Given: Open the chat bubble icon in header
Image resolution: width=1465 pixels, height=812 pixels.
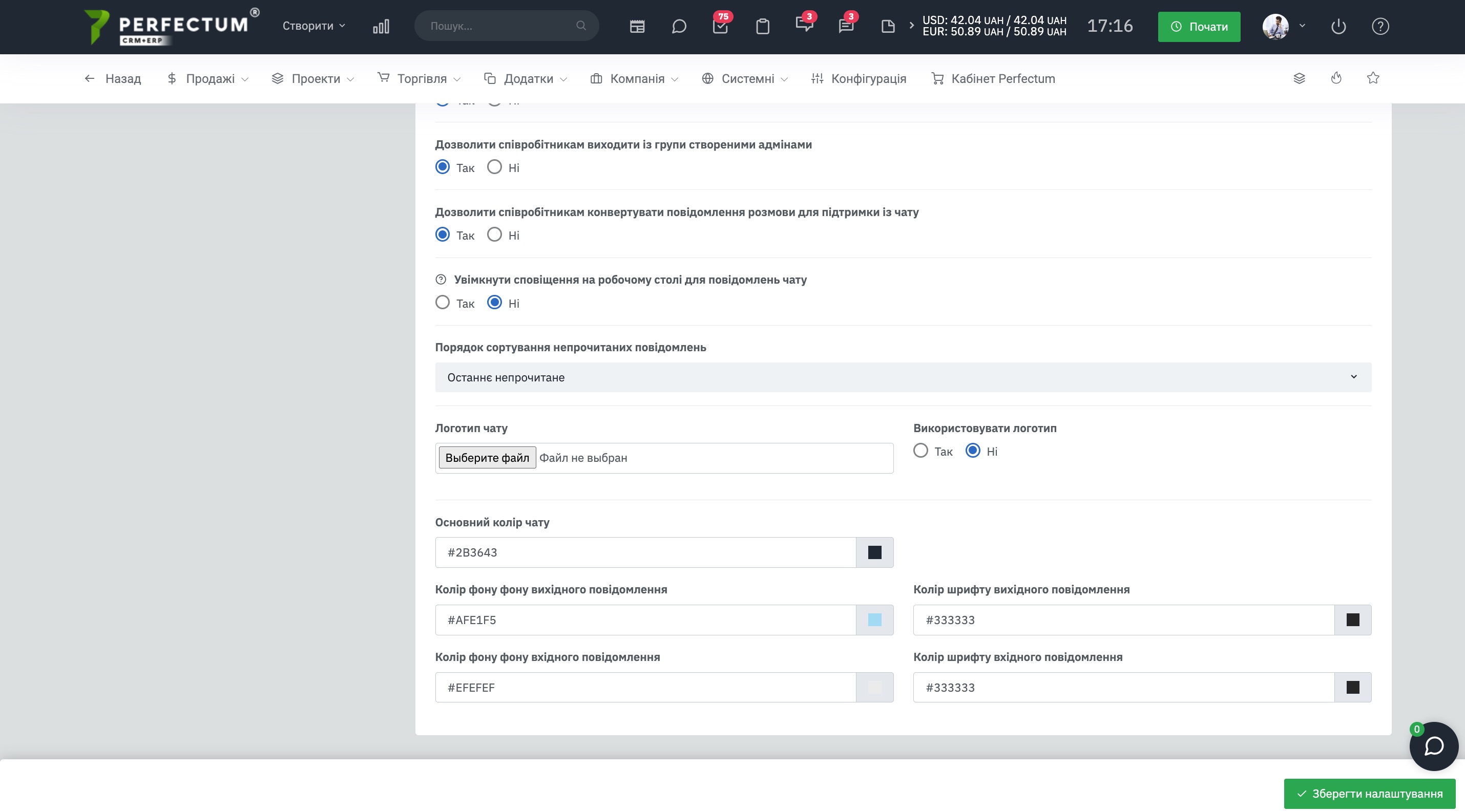Looking at the screenshot, I should pos(679,26).
